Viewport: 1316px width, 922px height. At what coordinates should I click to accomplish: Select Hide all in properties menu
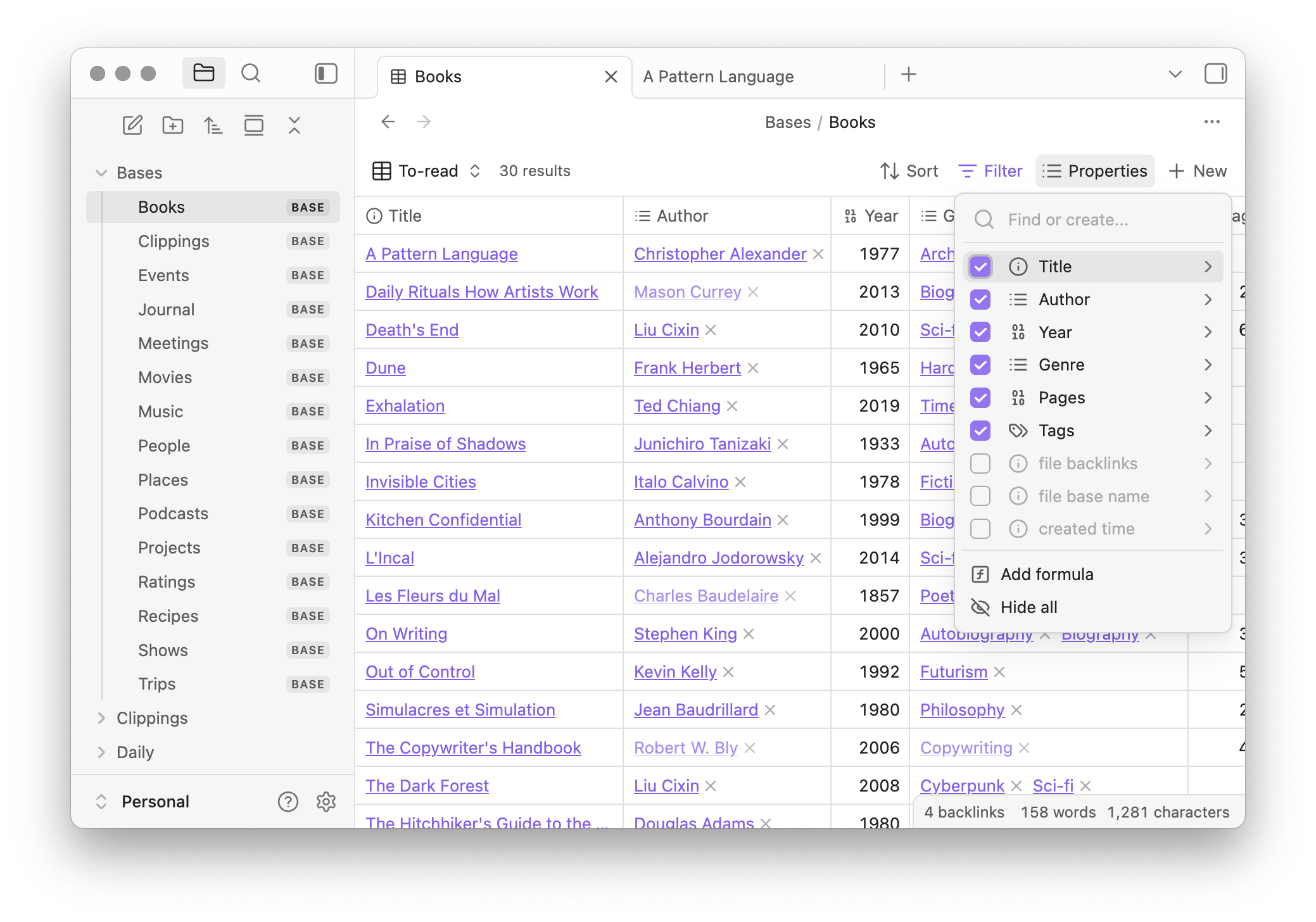click(x=1093, y=607)
